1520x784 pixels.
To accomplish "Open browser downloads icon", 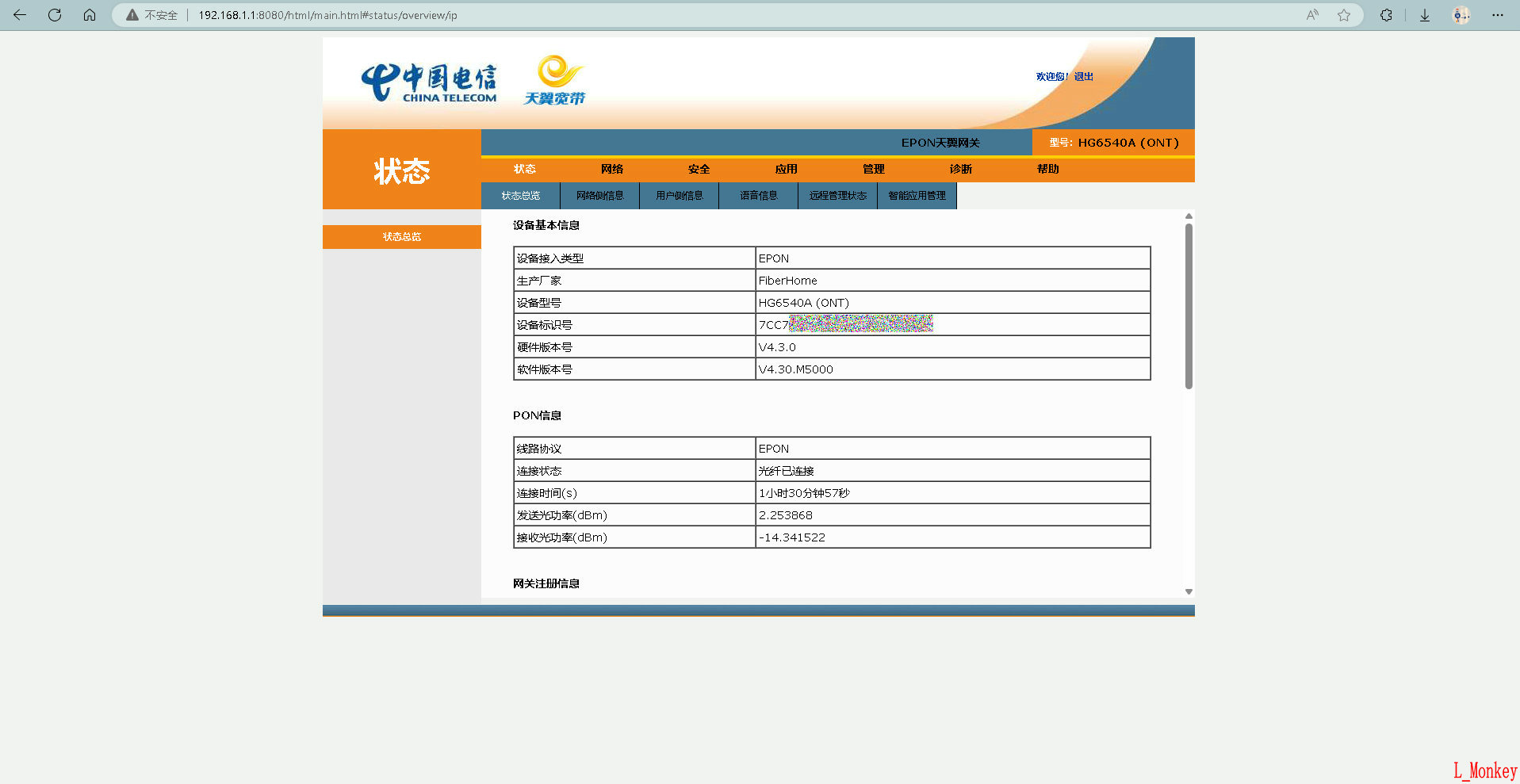I will click(x=1425, y=15).
